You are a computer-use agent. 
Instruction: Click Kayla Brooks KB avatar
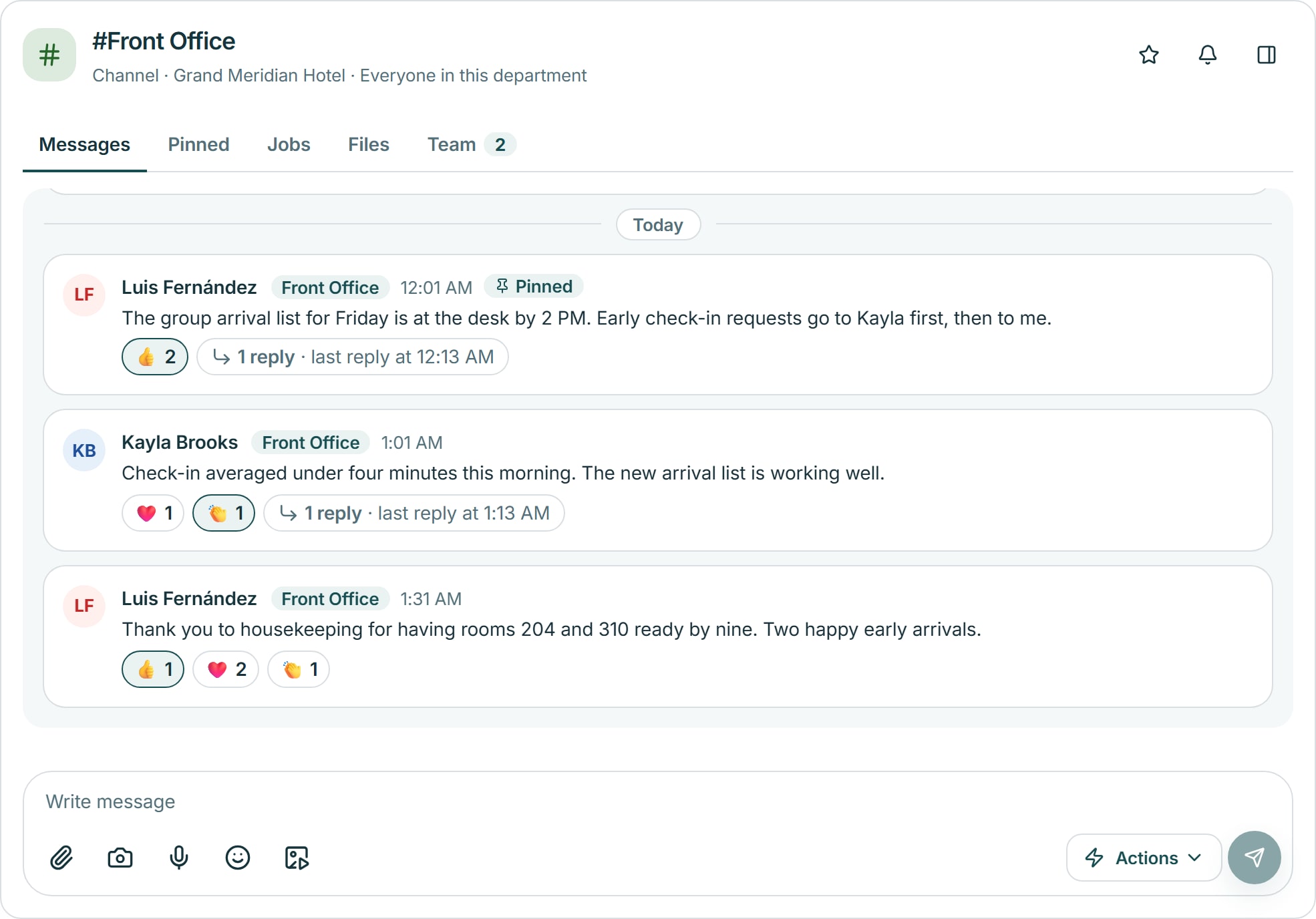84,450
